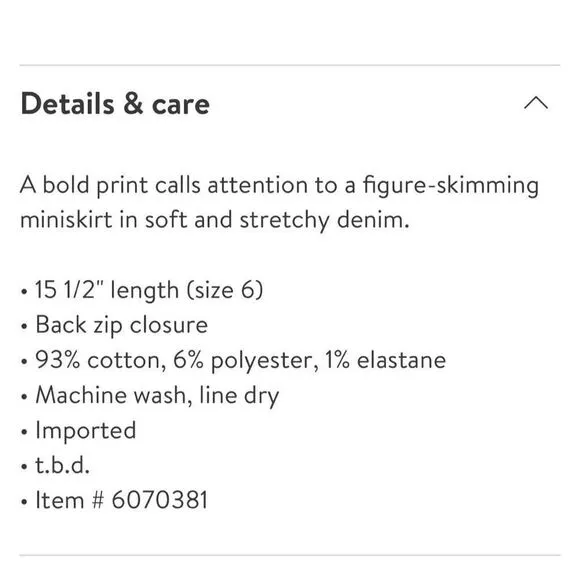This screenshot has width=580, height=580.
Task: Click the line dry care instruction
Action: [239, 395]
